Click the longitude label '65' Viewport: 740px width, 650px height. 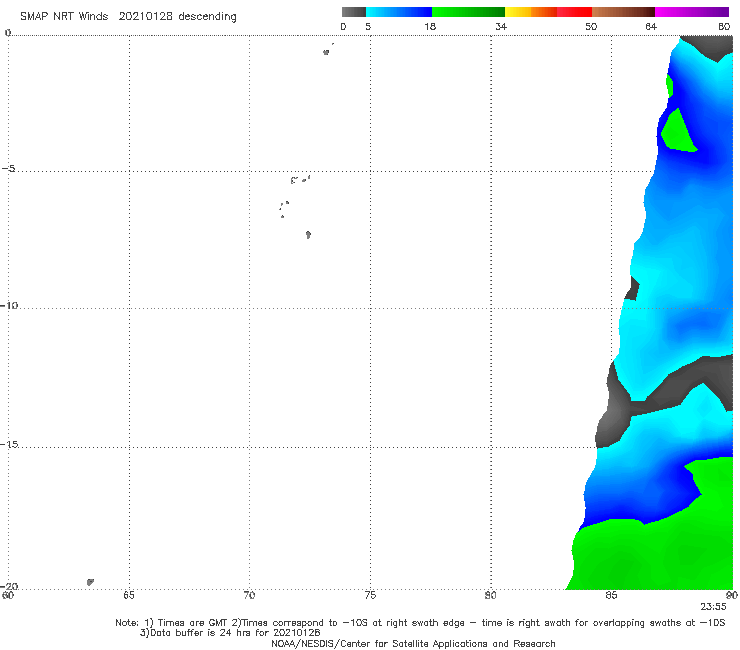tap(128, 595)
